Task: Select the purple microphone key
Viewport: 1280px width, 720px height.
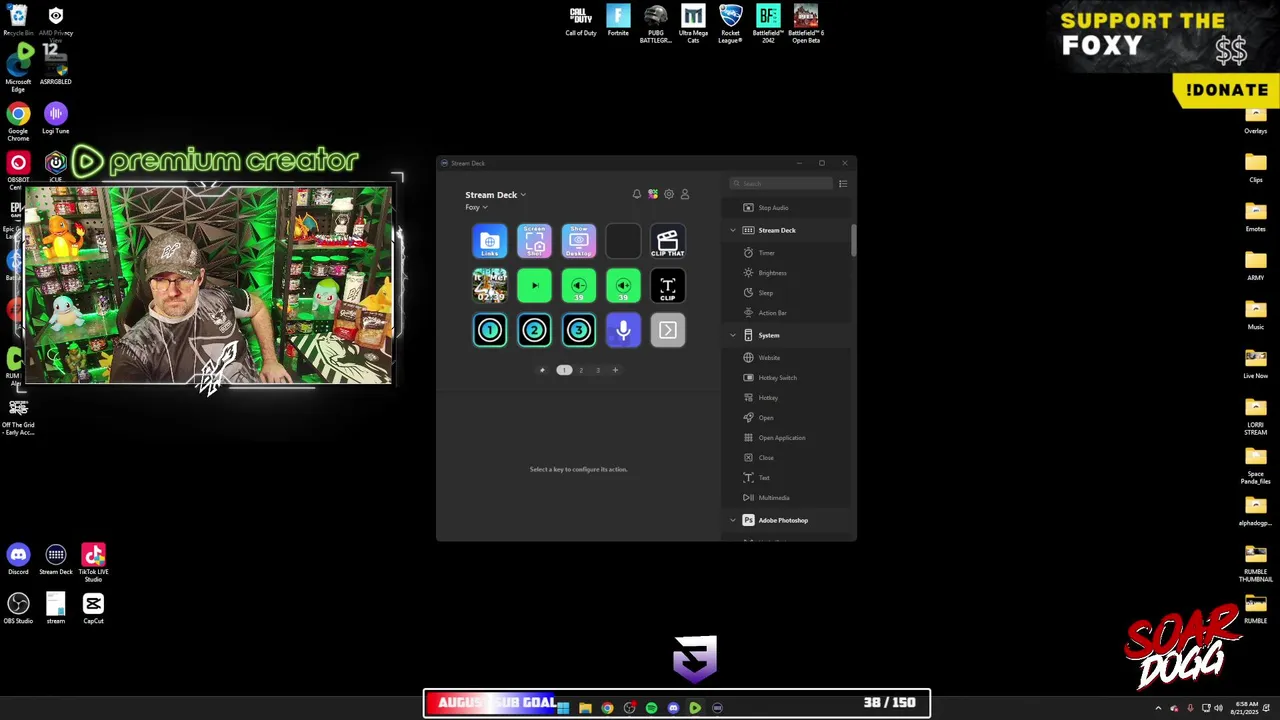Action: click(x=623, y=330)
